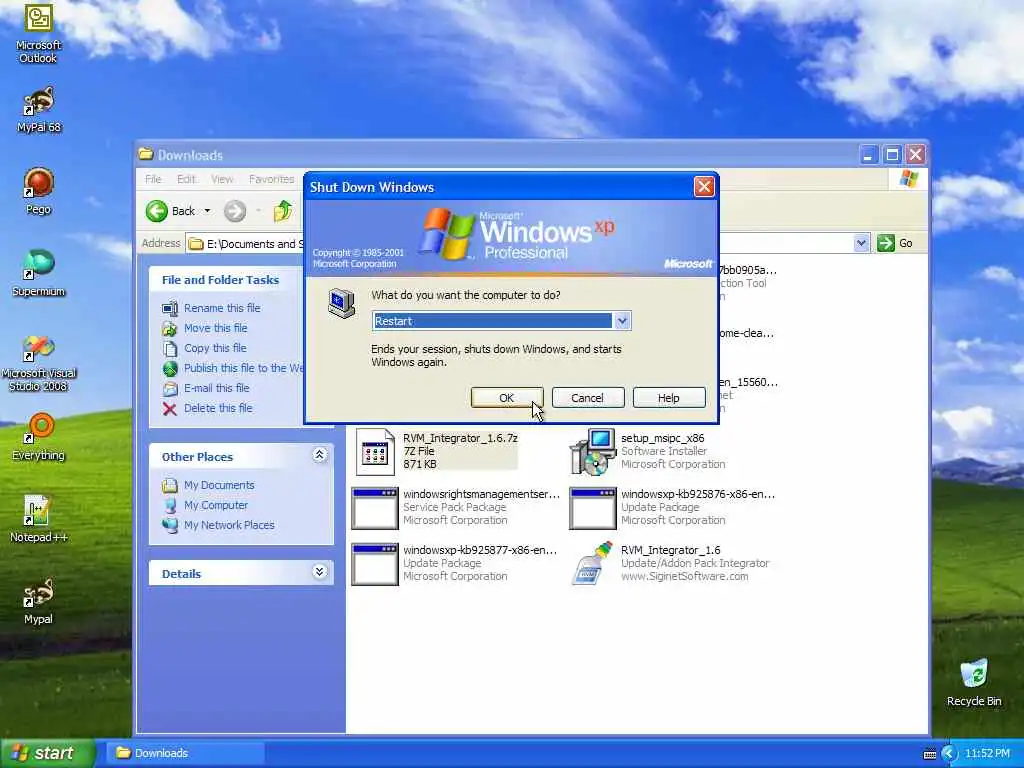Select the RVM_Integrator_1.6 application icon
Screen dimensions: 1024x768
point(592,563)
